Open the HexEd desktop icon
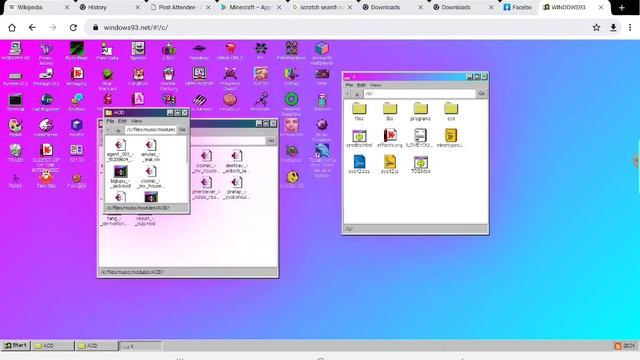640x360 pixels. click(x=76, y=127)
